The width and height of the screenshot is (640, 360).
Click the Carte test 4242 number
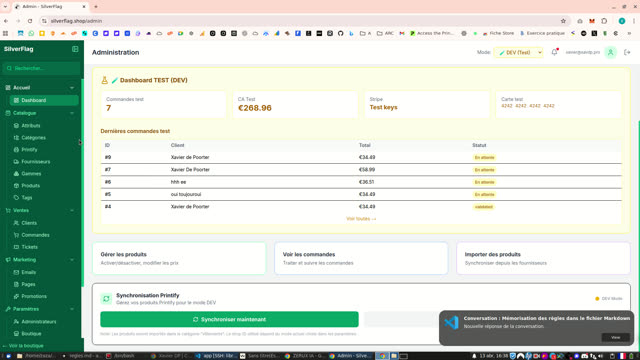528,106
